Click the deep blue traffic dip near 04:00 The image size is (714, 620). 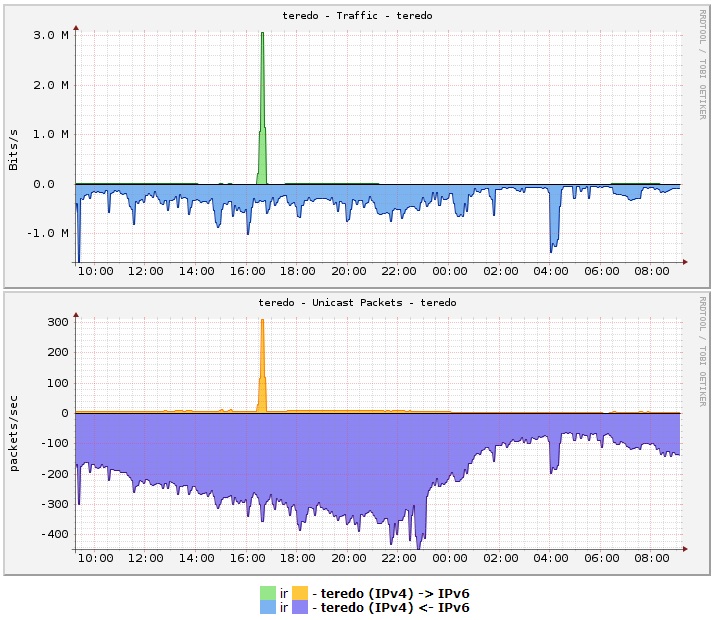point(554,219)
